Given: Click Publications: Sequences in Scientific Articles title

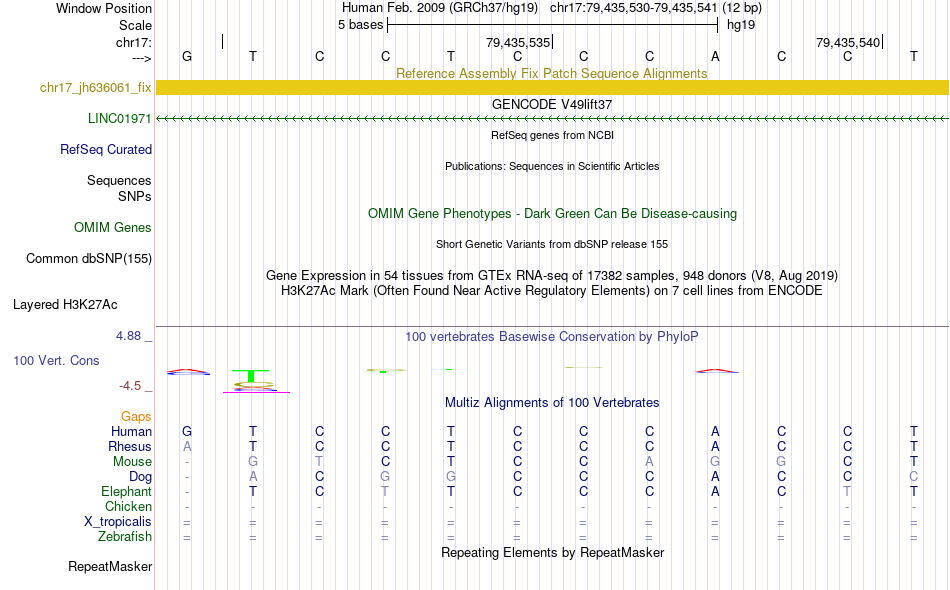Looking at the screenshot, I should coord(552,166).
